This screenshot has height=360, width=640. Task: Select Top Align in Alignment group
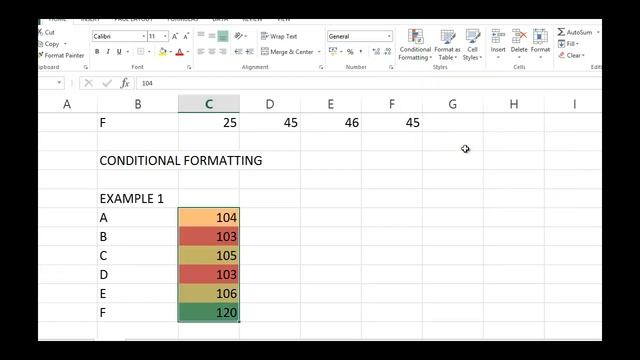point(201,36)
